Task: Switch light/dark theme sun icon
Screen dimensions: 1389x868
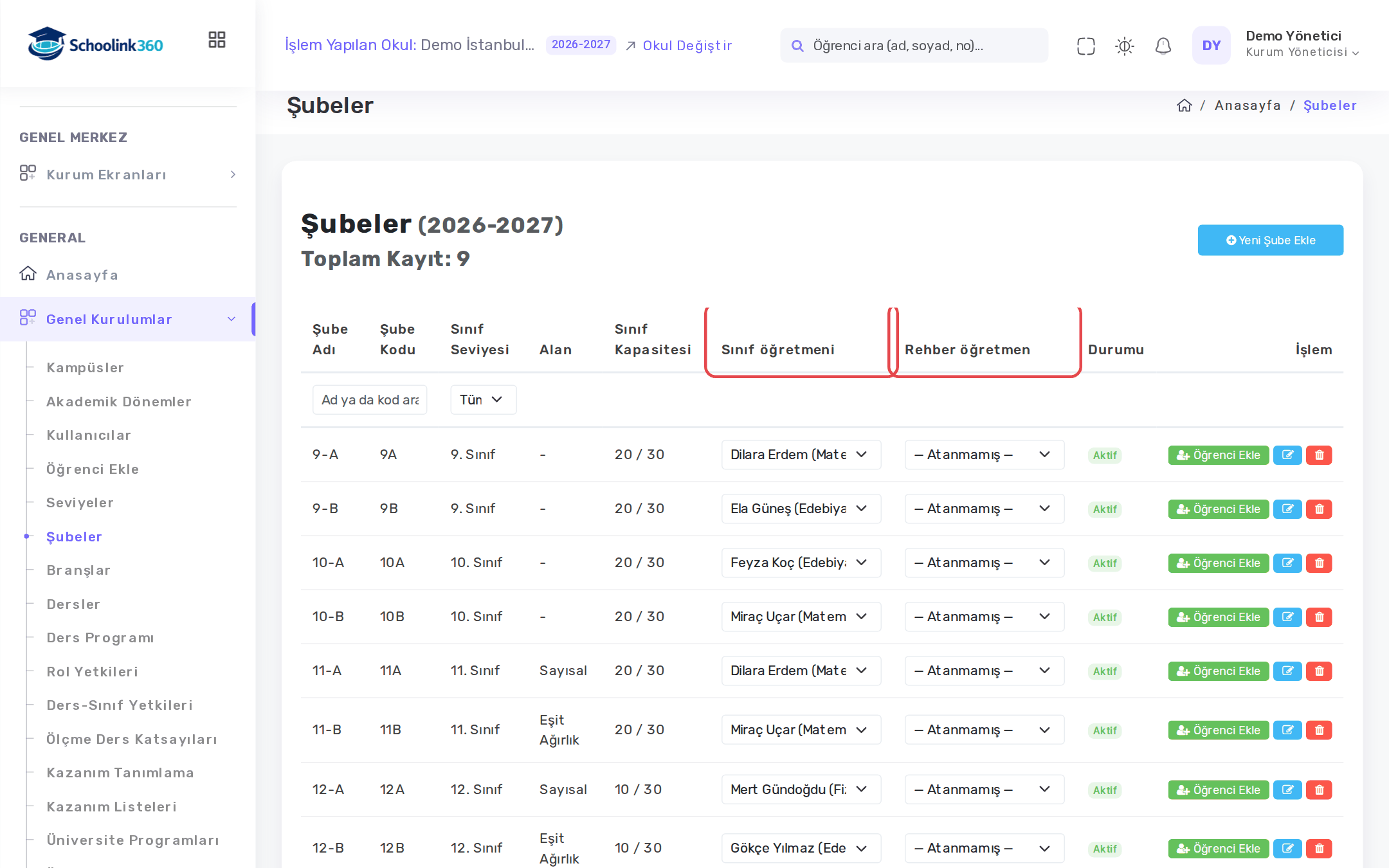Action: pos(1124,46)
